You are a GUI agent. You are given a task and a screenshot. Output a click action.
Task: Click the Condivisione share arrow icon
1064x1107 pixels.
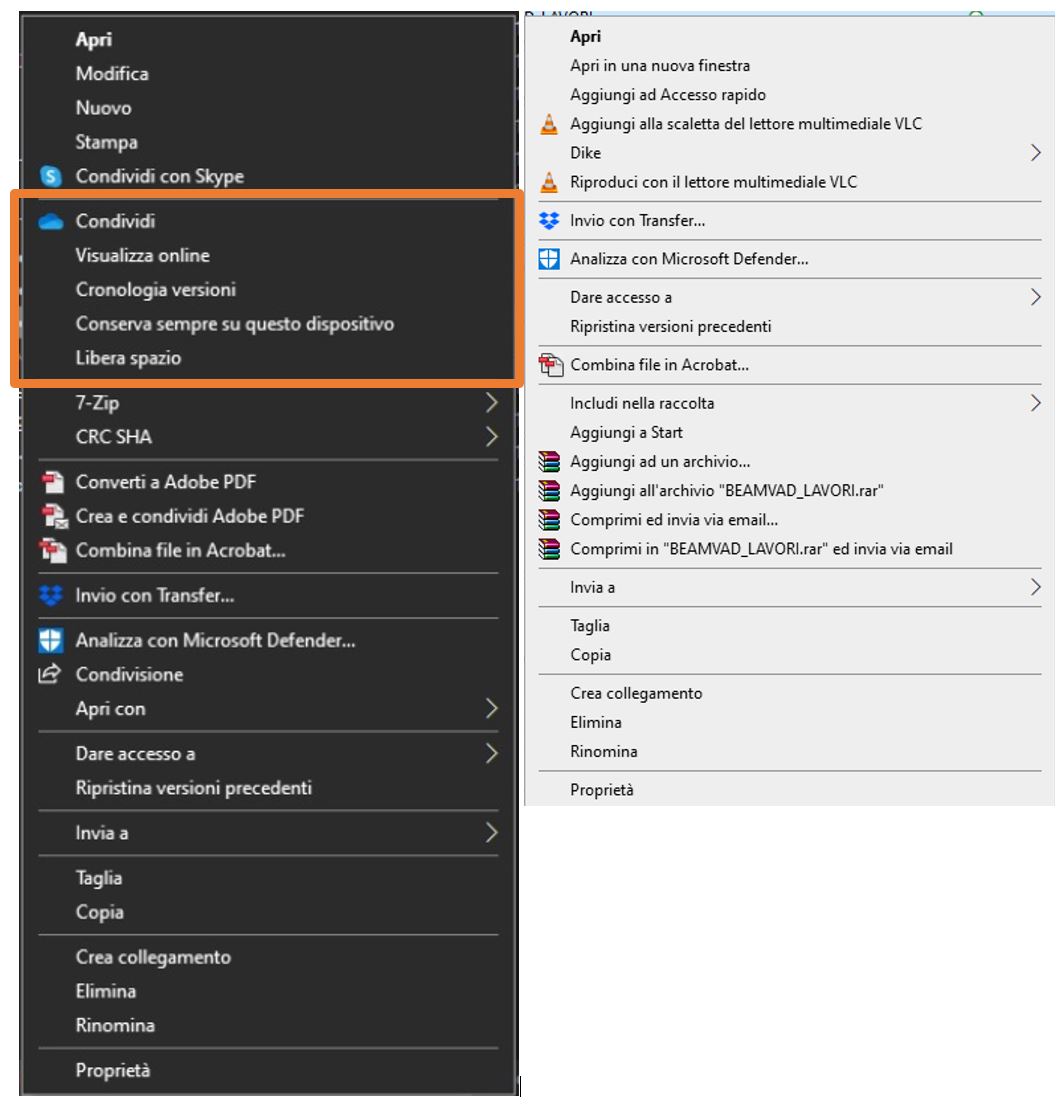tap(49, 674)
